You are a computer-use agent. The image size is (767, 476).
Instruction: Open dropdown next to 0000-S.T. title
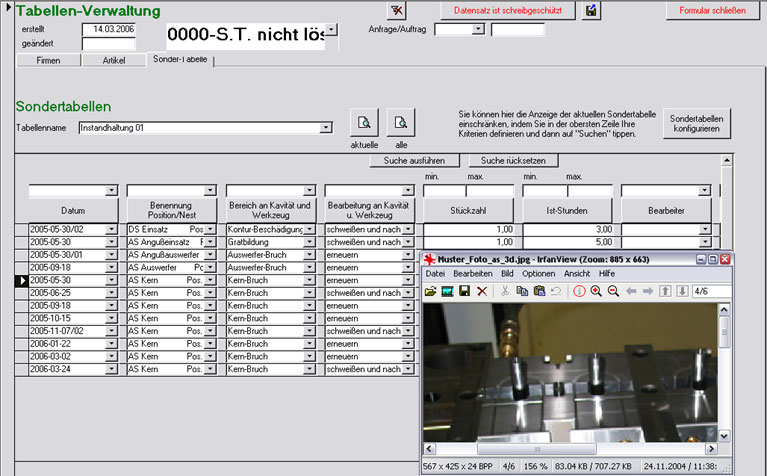332,30
